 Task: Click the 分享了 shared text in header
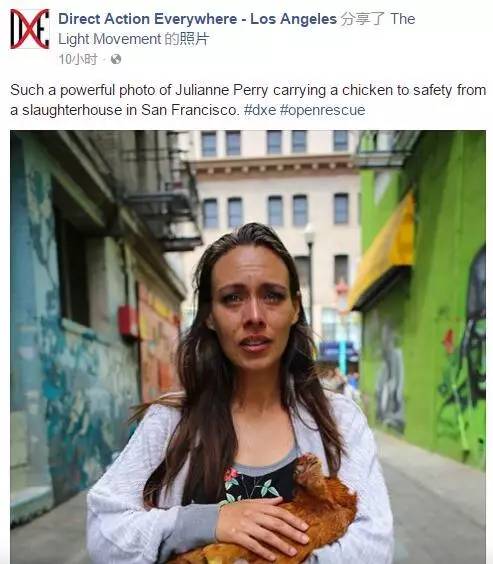(x=362, y=19)
